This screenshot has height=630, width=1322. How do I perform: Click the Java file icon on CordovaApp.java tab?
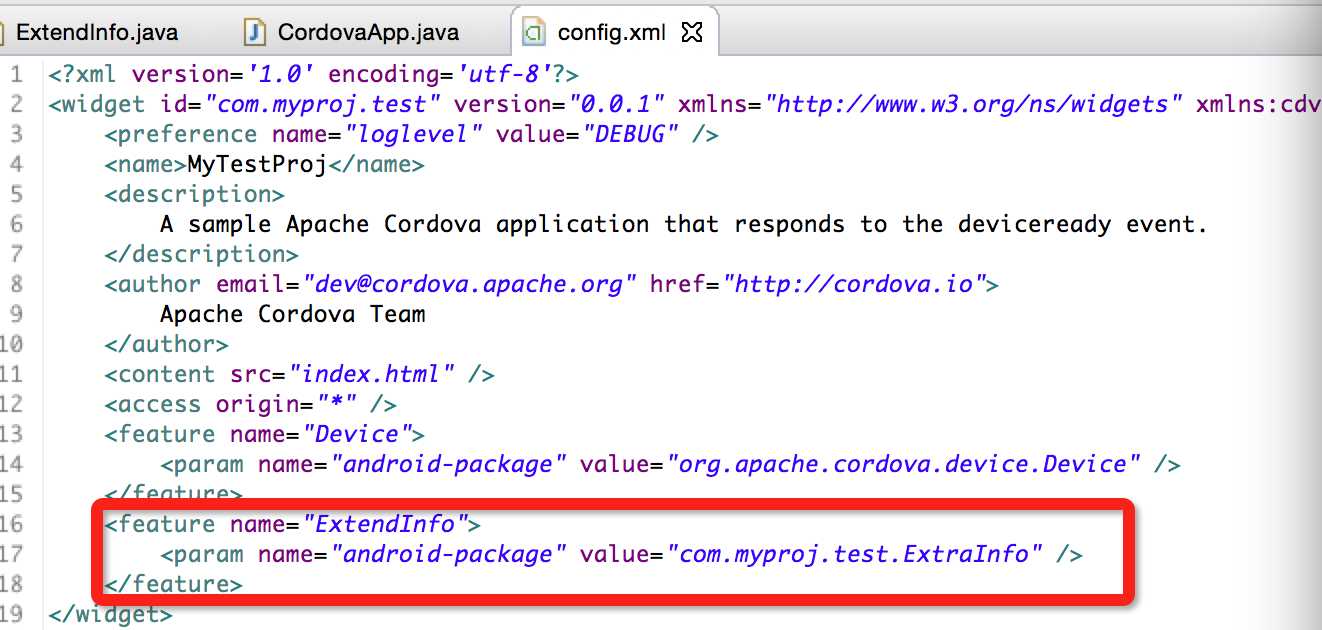click(256, 32)
